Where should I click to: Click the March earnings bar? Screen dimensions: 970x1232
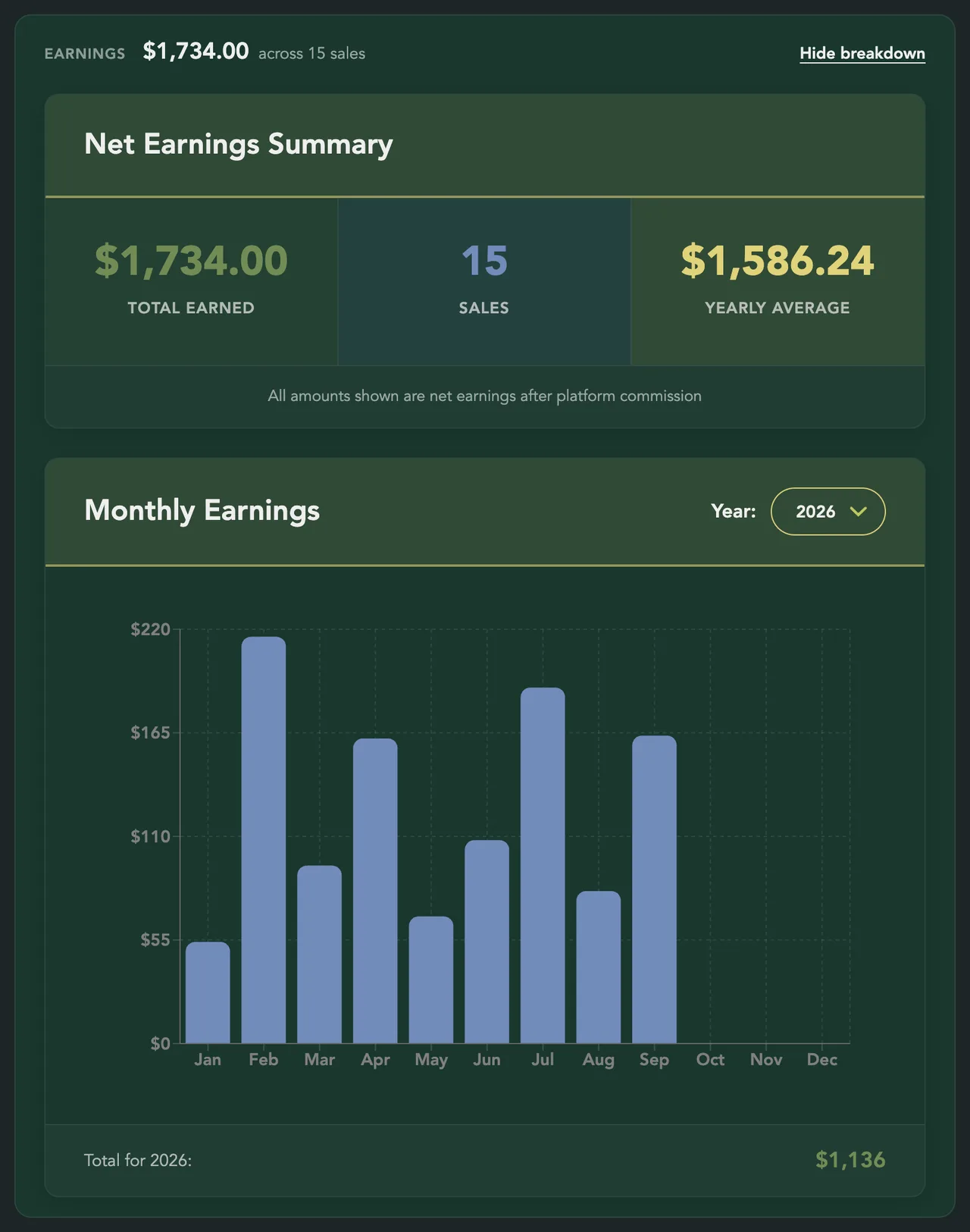tap(320, 955)
